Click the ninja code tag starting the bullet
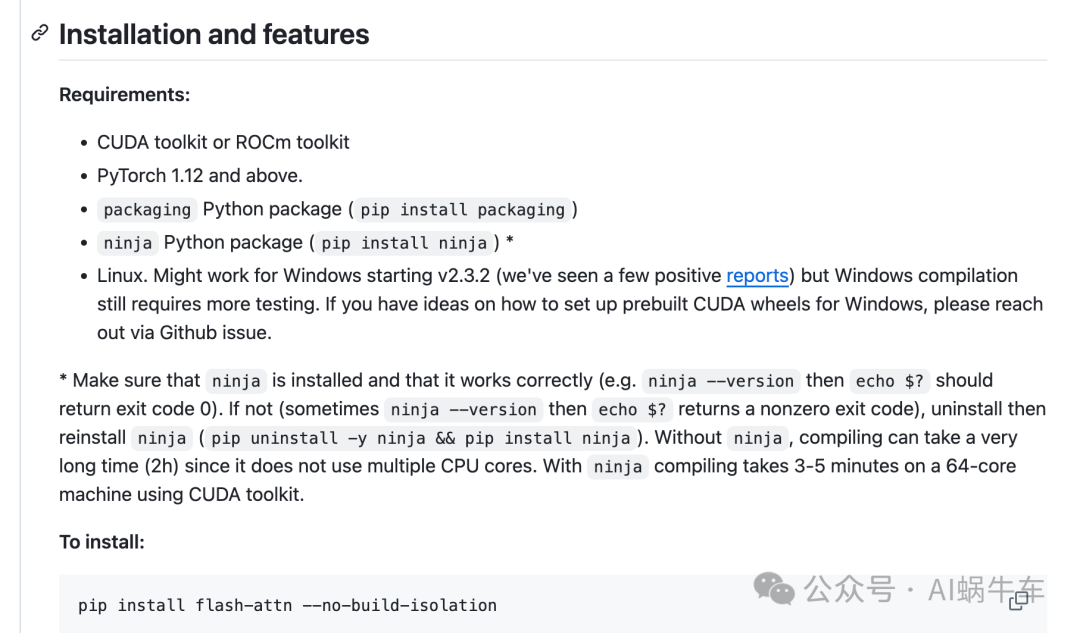Screen dimensions: 1080x633 pos(128,243)
